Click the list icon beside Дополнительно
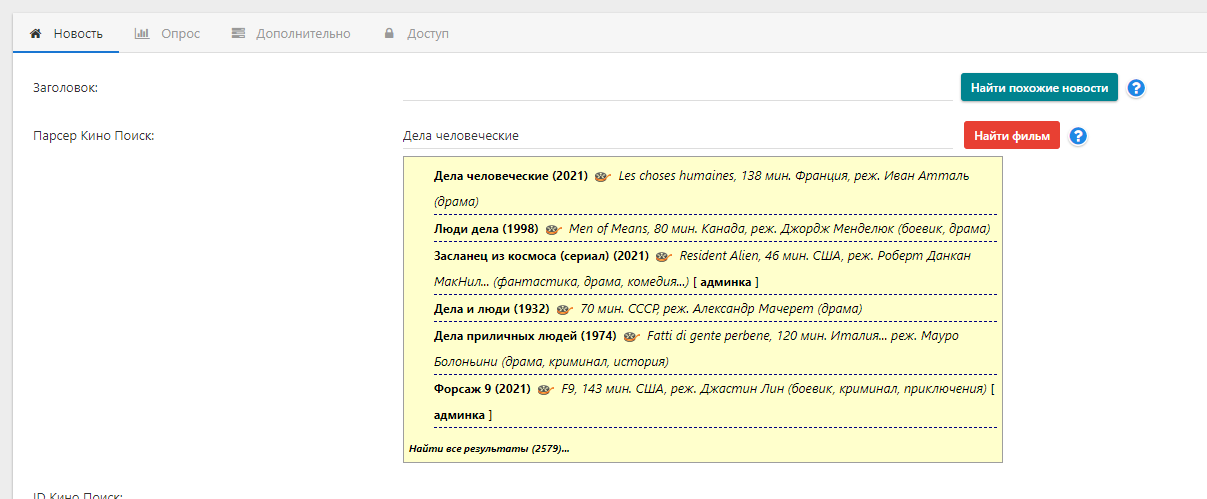This screenshot has width=1207, height=499. click(238, 34)
